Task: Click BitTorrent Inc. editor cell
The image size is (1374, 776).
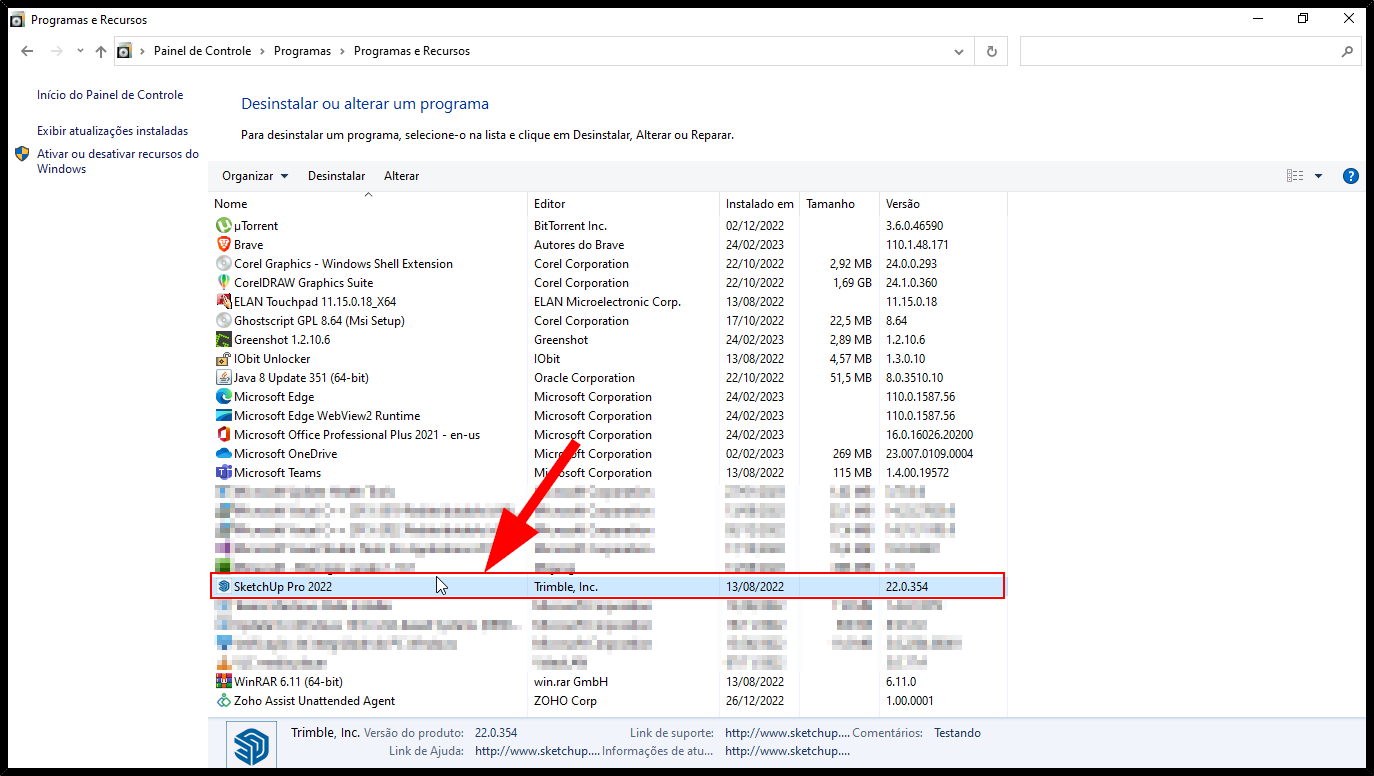Action: 570,226
